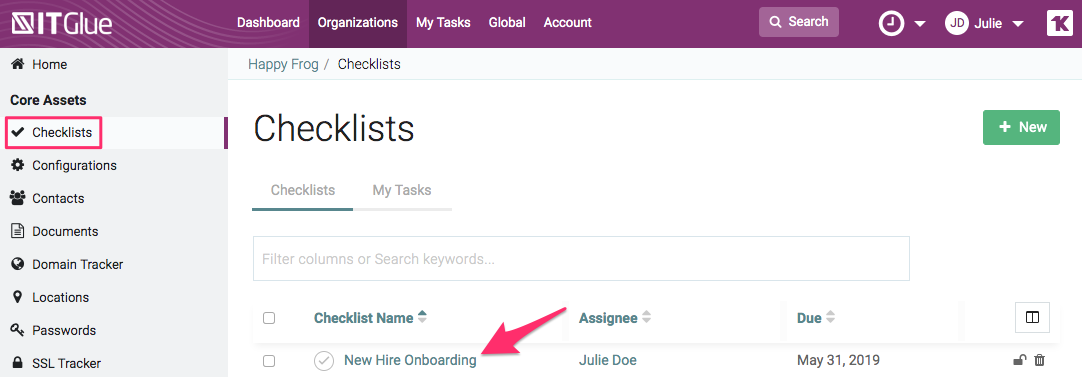Viewport: 1082px width, 377px height.
Task: Select the Organizations nav tab
Action: pos(357,23)
